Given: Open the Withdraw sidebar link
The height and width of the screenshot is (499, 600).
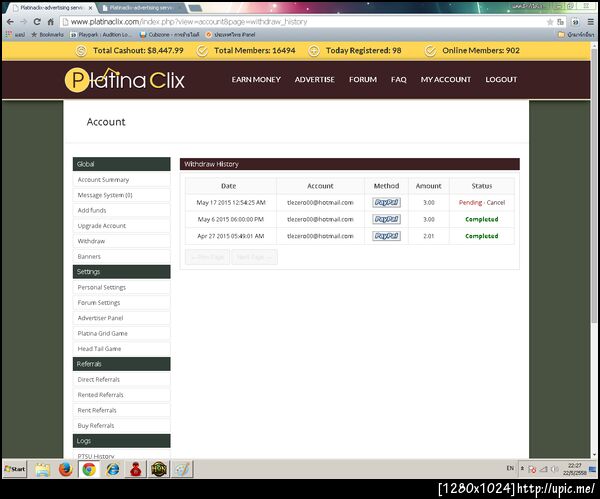Looking at the screenshot, I should (x=121, y=241).
